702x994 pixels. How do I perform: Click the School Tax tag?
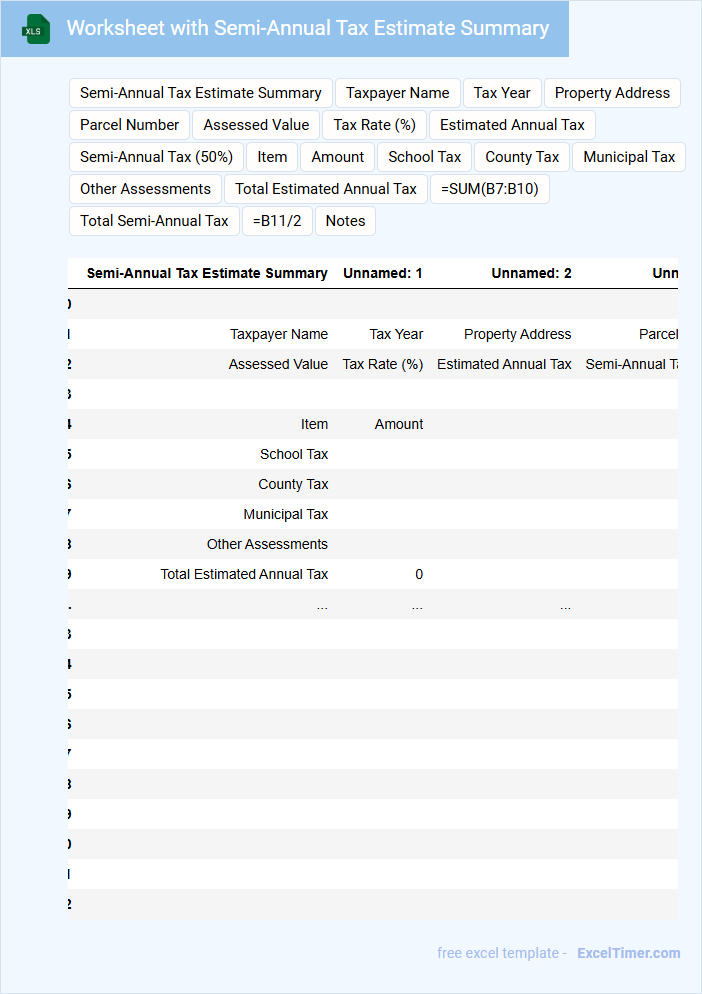pyautogui.click(x=424, y=157)
